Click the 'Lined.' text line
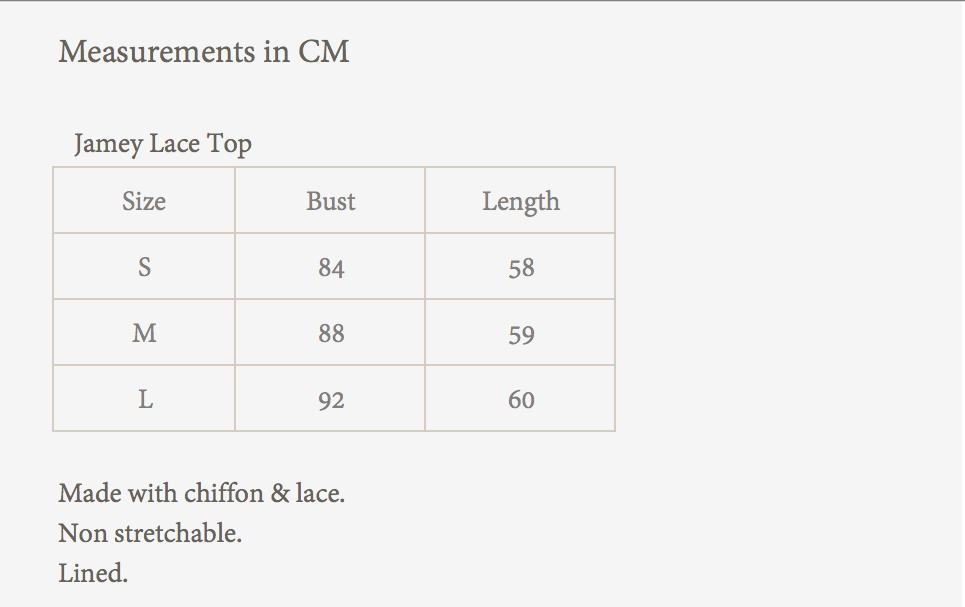The height and width of the screenshot is (607, 965). [x=93, y=573]
